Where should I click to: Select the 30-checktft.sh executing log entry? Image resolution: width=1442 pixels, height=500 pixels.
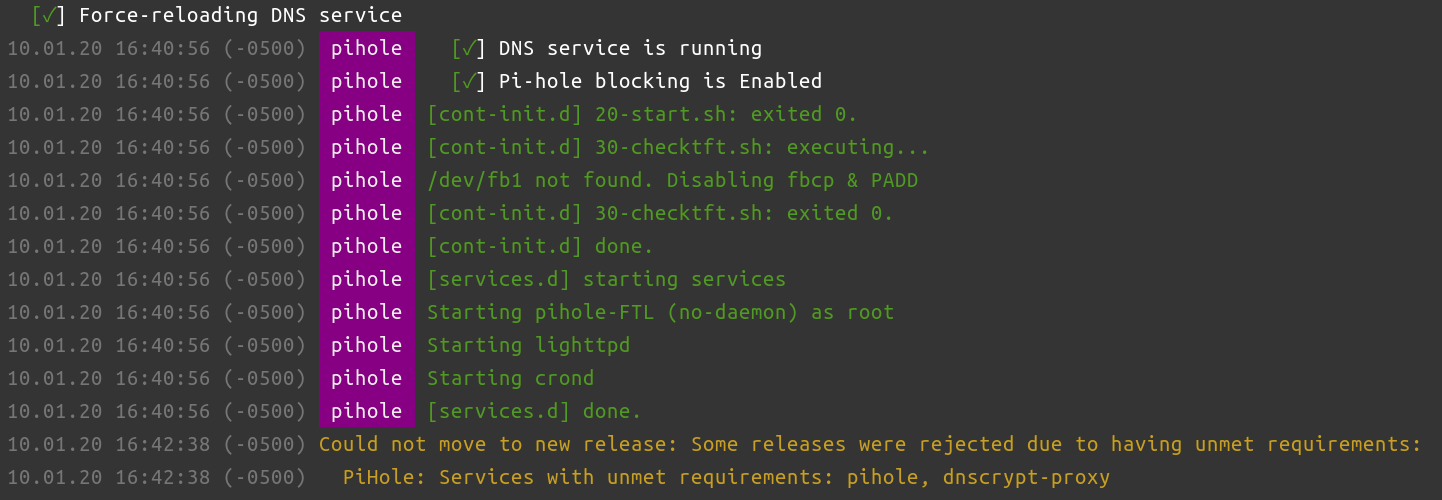coord(678,147)
